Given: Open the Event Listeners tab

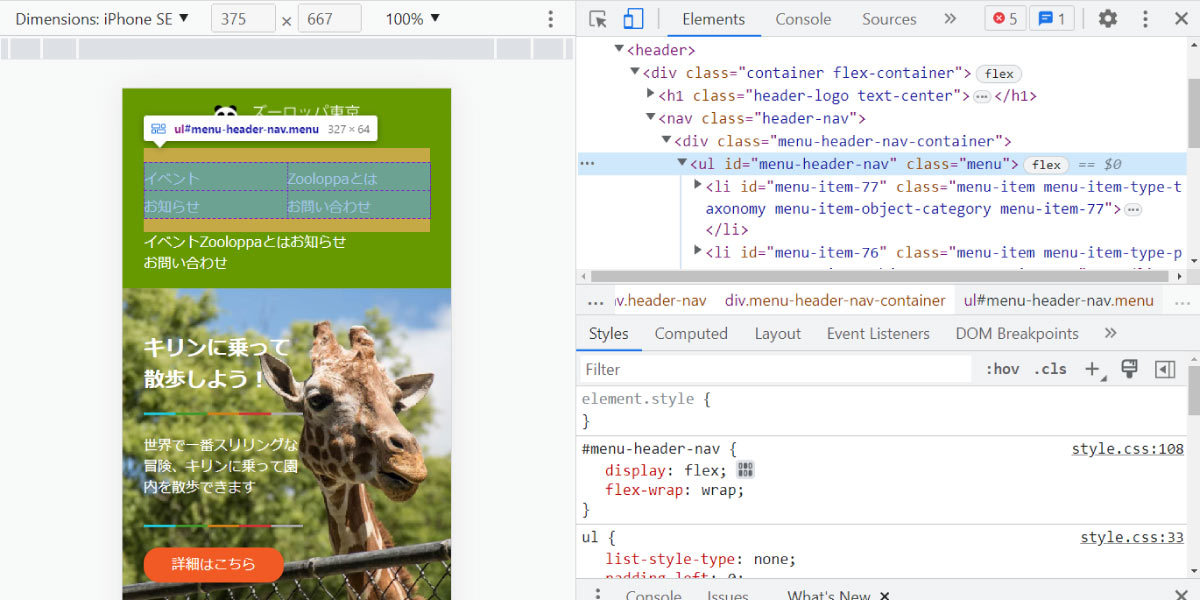Looking at the screenshot, I should [878, 334].
